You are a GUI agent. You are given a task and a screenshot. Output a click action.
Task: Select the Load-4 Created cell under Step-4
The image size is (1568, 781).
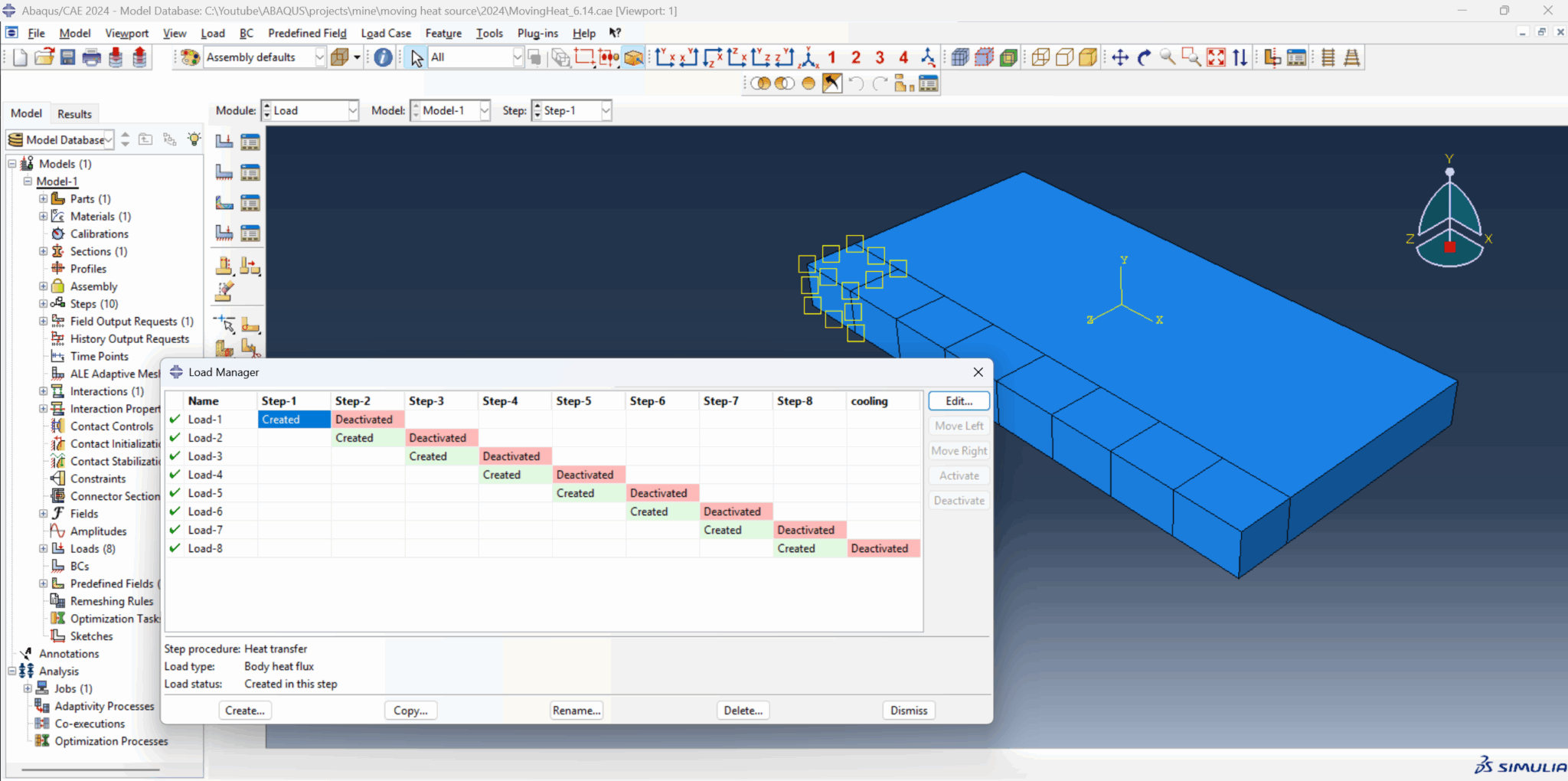[502, 475]
